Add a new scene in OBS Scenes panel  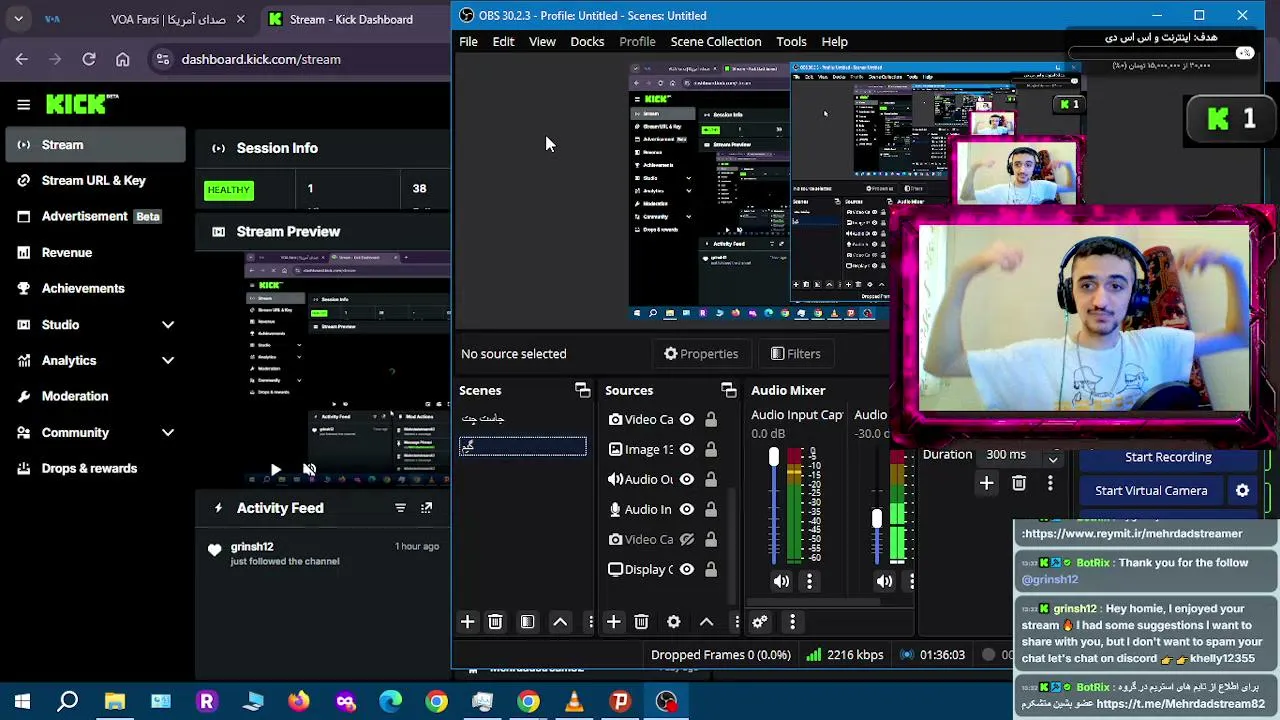point(467,622)
